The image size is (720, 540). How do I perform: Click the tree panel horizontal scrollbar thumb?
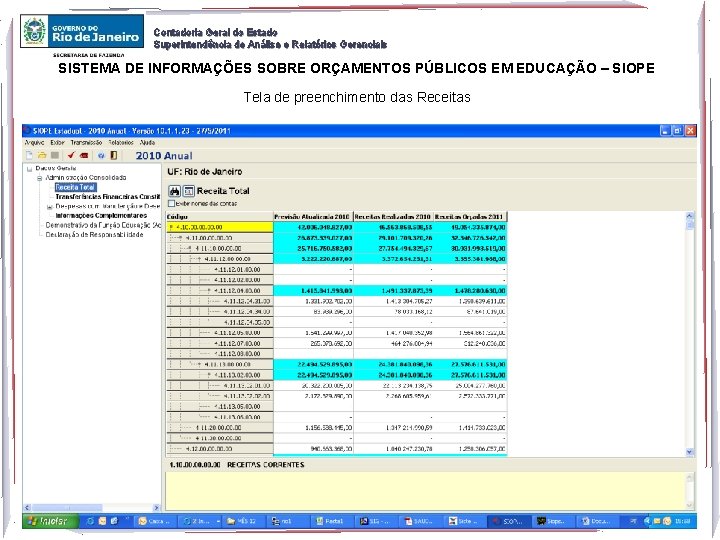[x=67, y=508]
